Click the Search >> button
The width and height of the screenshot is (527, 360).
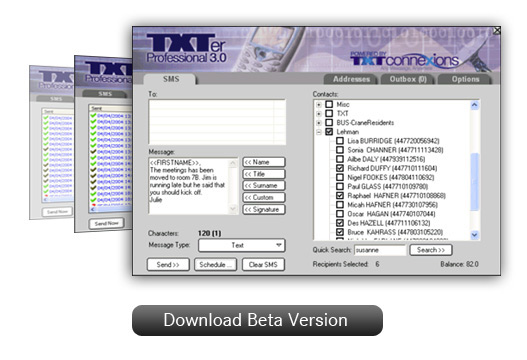point(431,250)
